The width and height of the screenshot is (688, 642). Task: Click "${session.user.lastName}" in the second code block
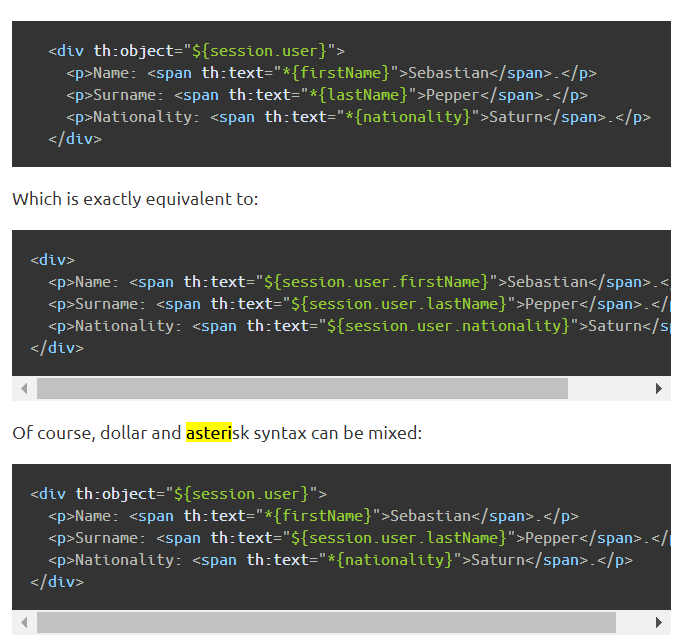pyautogui.click(x=399, y=304)
